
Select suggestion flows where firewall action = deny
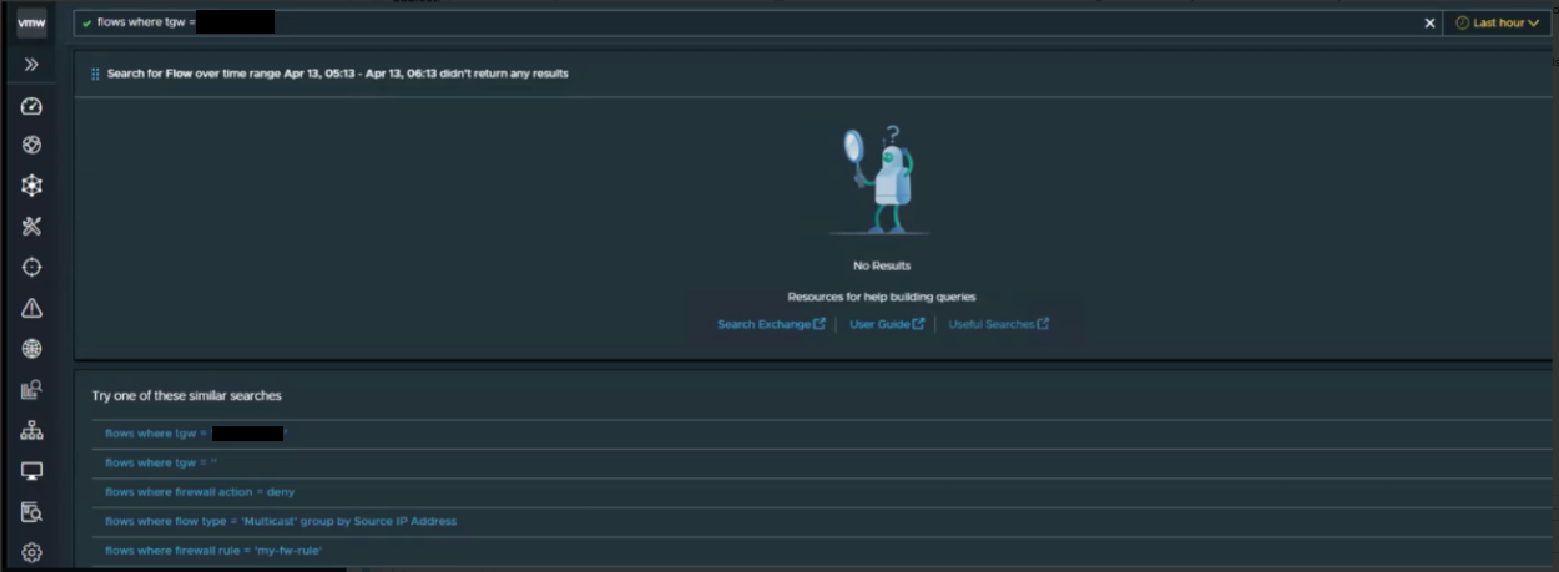point(200,492)
